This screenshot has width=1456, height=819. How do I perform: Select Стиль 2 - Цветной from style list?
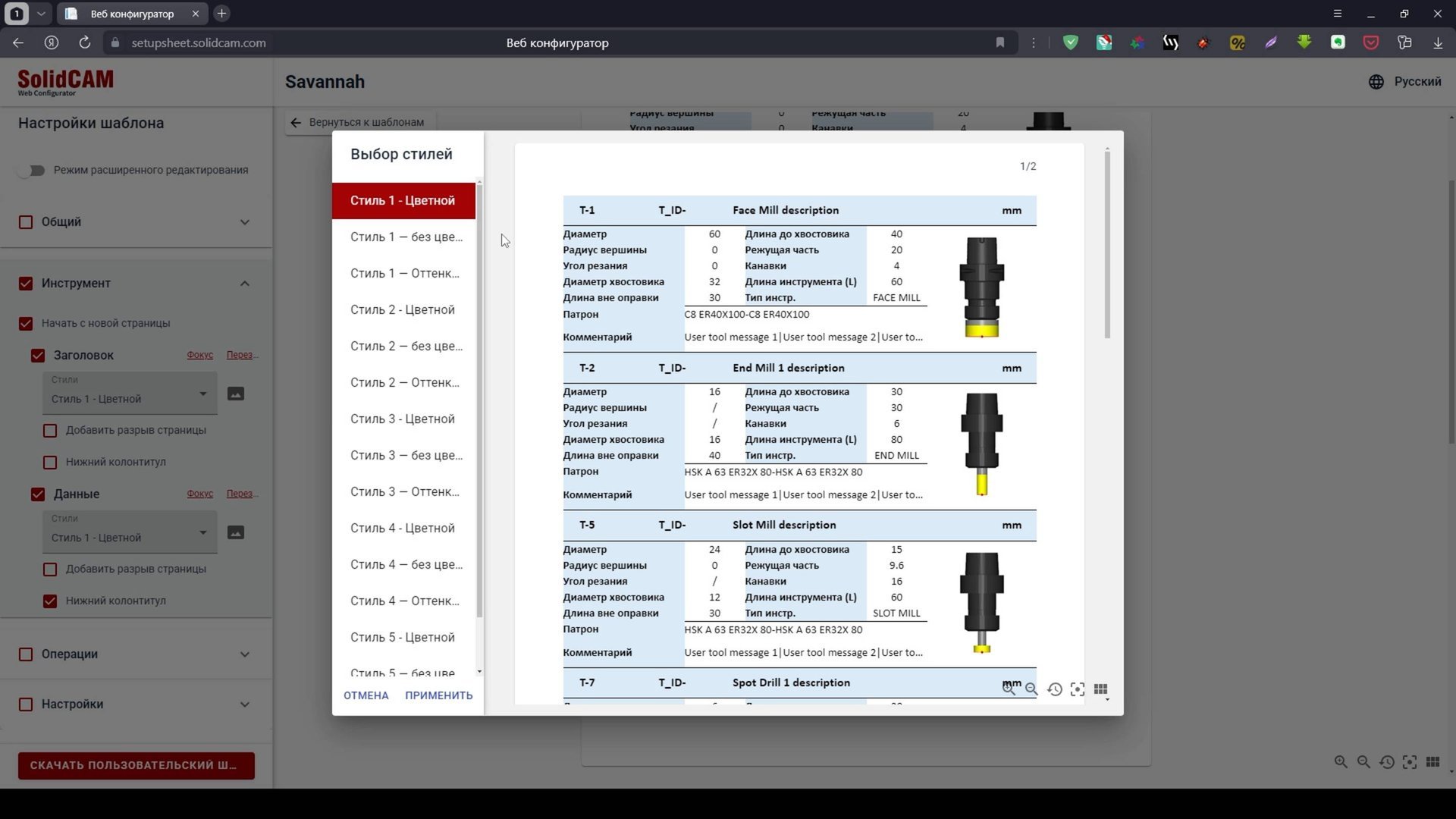pyautogui.click(x=403, y=310)
